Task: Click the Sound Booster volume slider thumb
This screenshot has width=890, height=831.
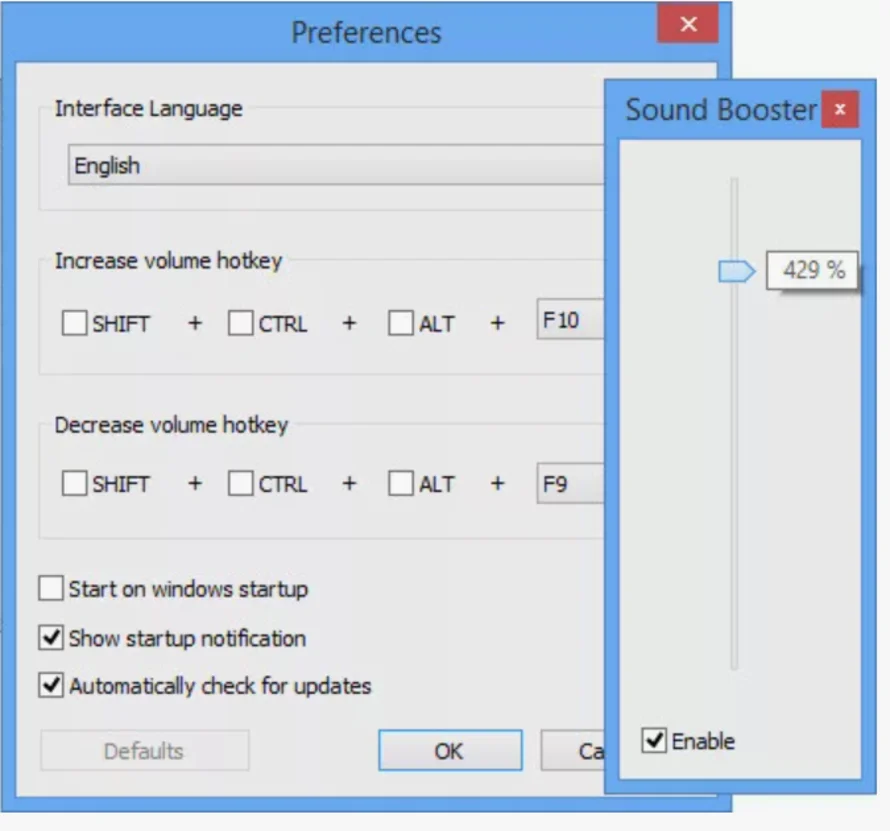Action: pyautogui.click(x=737, y=271)
